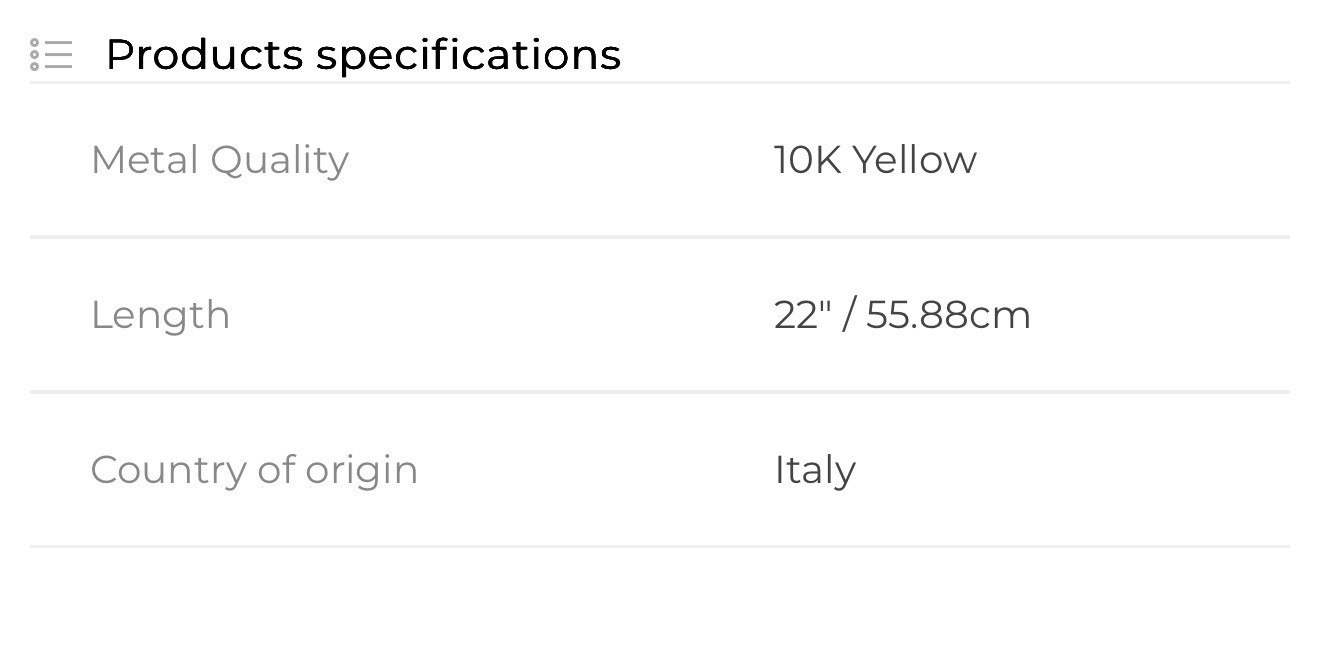Click the 10K text in metal value
The width and height of the screenshot is (1320, 650).
[x=807, y=160]
